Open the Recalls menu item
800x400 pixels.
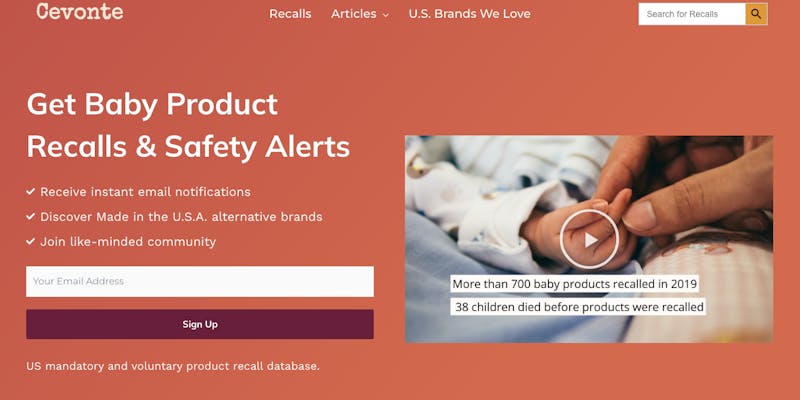click(x=290, y=14)
